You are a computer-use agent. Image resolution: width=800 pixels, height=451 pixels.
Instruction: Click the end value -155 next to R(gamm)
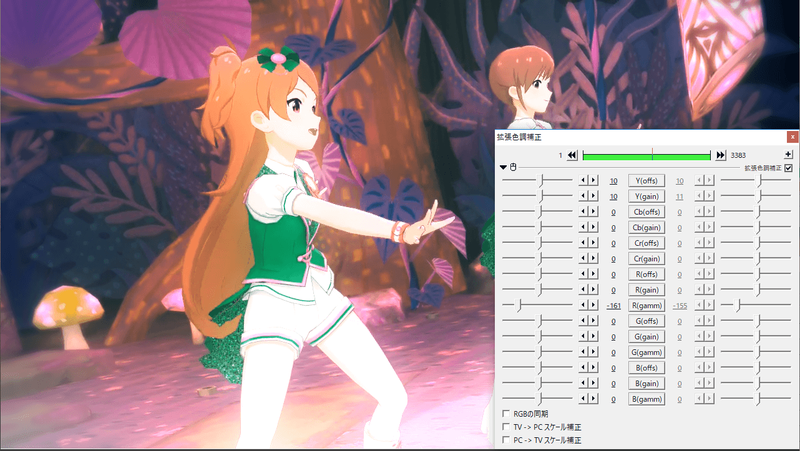click(680, 306)
